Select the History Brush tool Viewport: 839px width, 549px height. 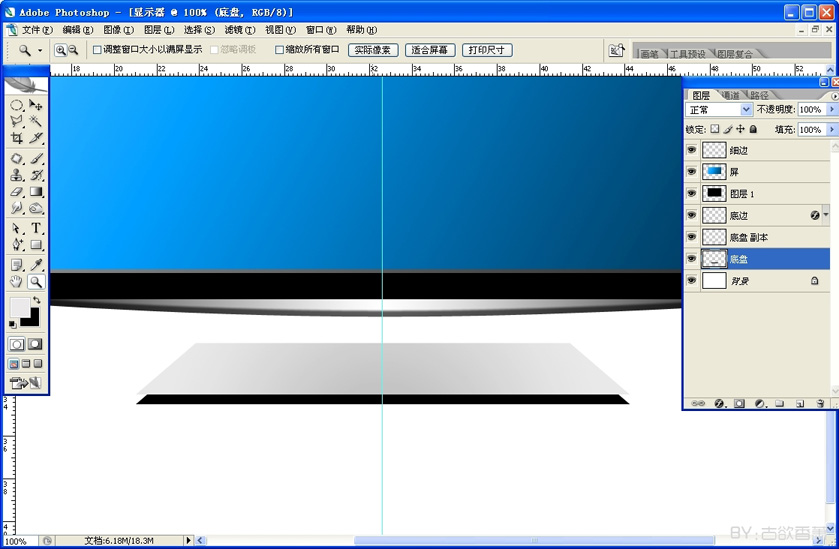36,175
